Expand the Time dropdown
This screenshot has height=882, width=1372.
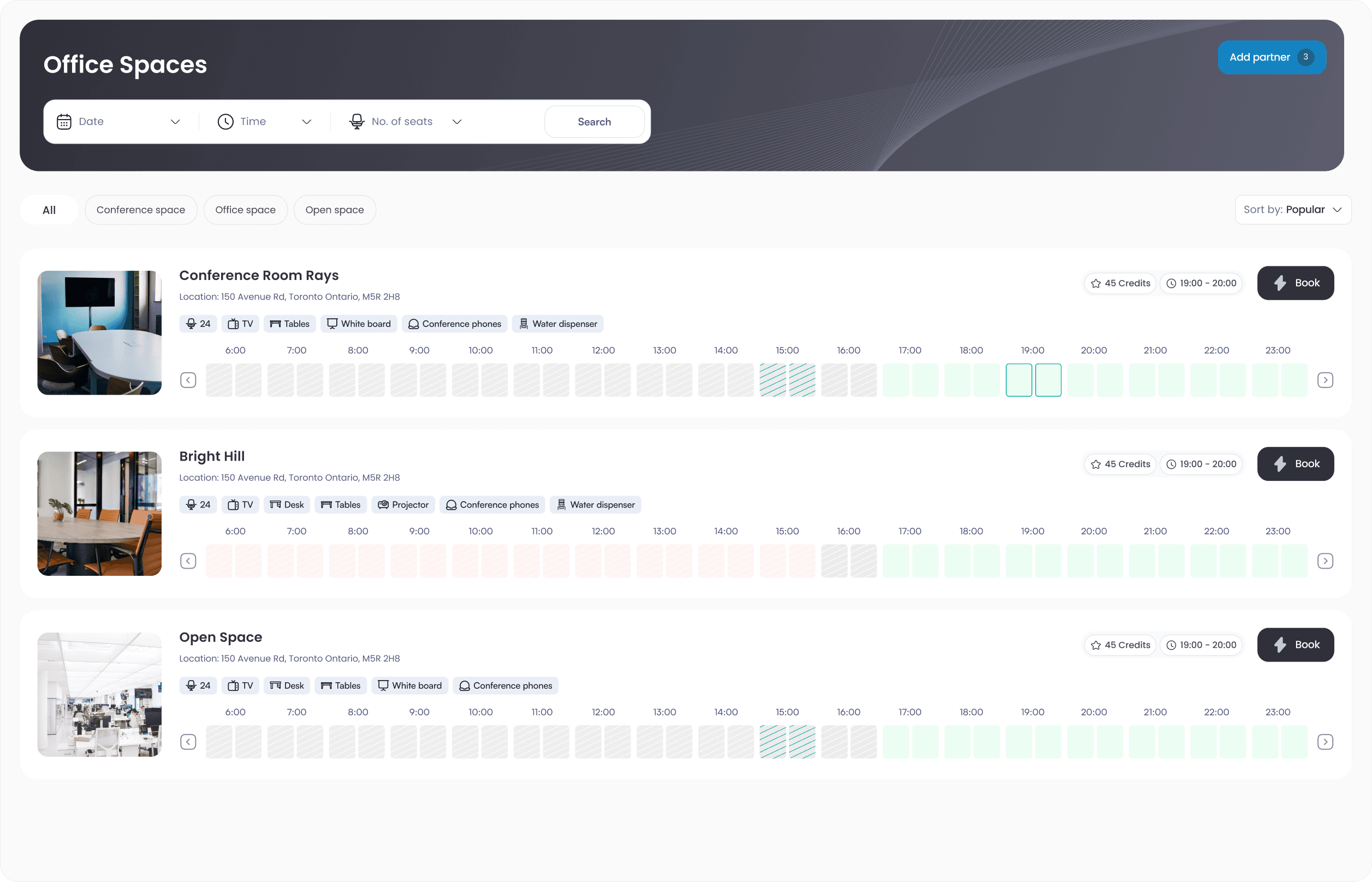(x=306, y=121)
